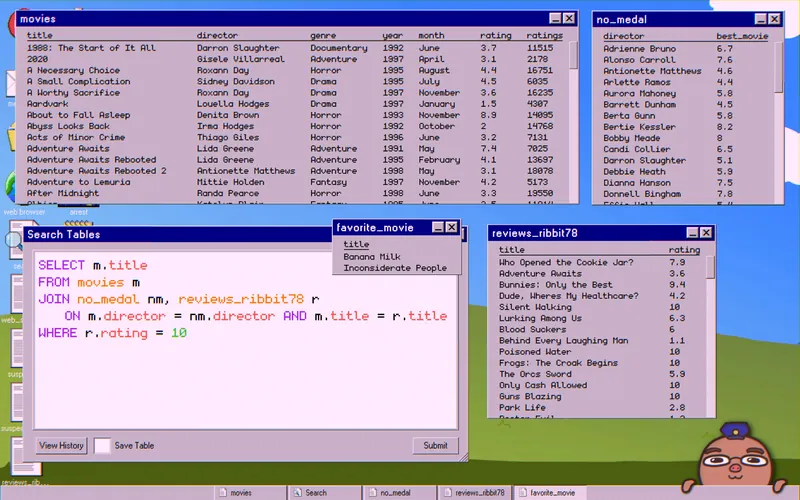Click the ratings column header in movies
The image size is (800, 500).
click(544, 35)
